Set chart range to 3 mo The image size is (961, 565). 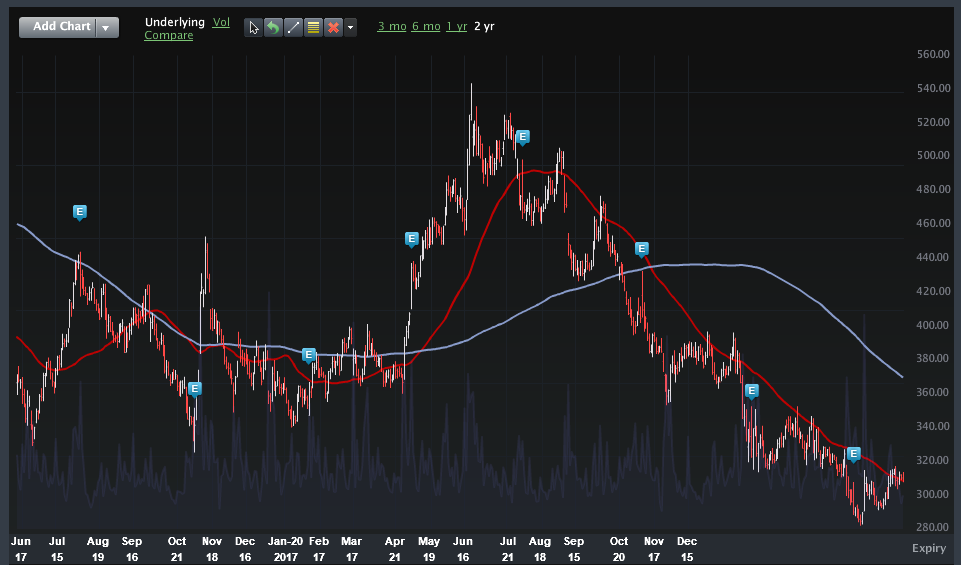tap(392, 26)
